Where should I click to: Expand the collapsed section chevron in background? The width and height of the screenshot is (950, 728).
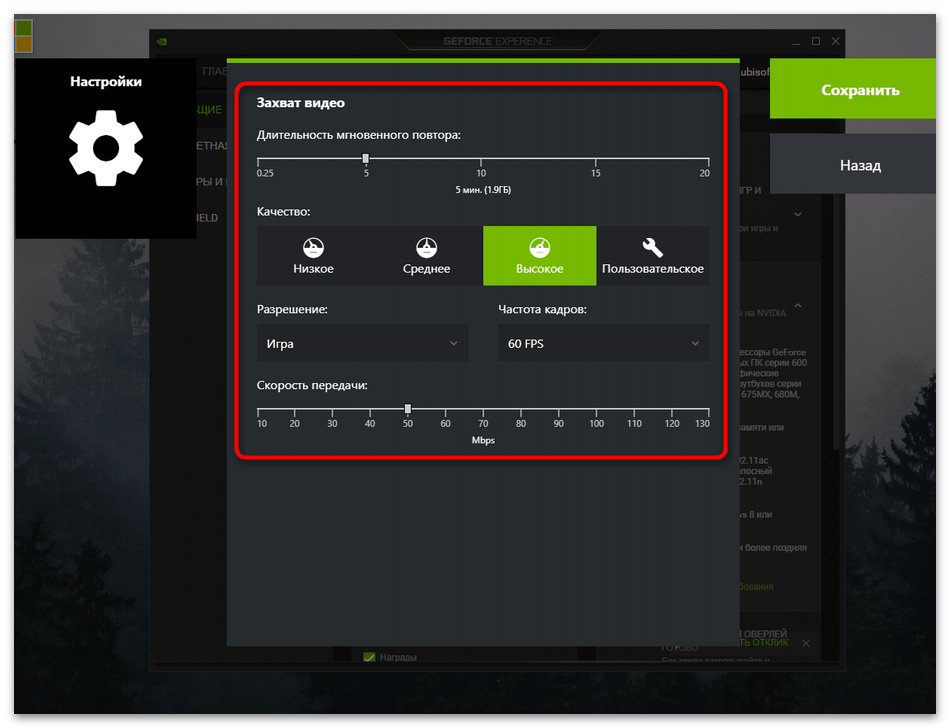pyautogui.click(x=798, y=213)
